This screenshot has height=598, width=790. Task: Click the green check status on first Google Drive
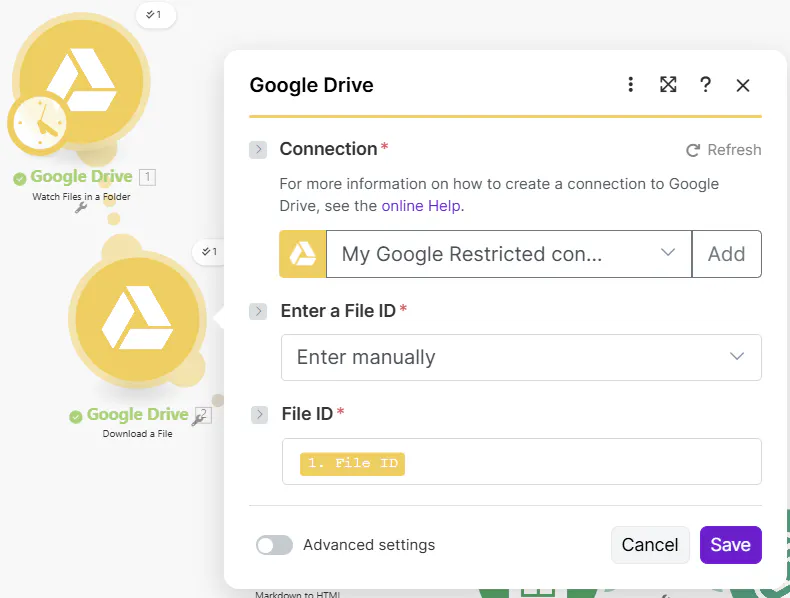[20, 178]
